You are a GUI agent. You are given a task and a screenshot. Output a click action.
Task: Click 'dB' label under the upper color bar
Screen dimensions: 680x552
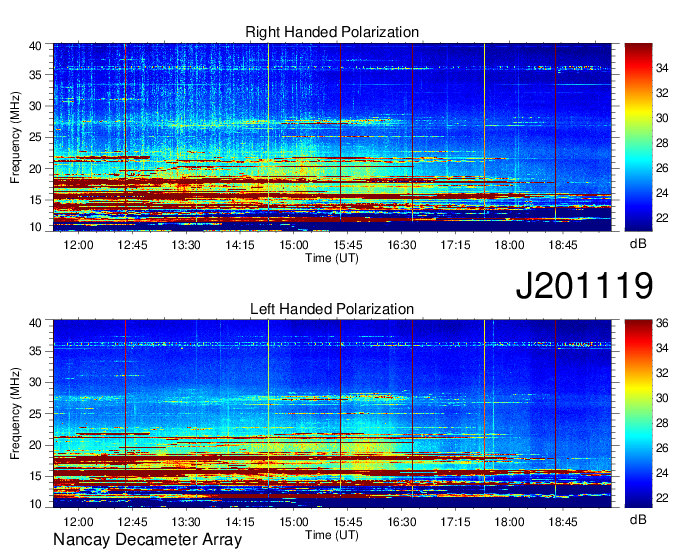point(638,244)
